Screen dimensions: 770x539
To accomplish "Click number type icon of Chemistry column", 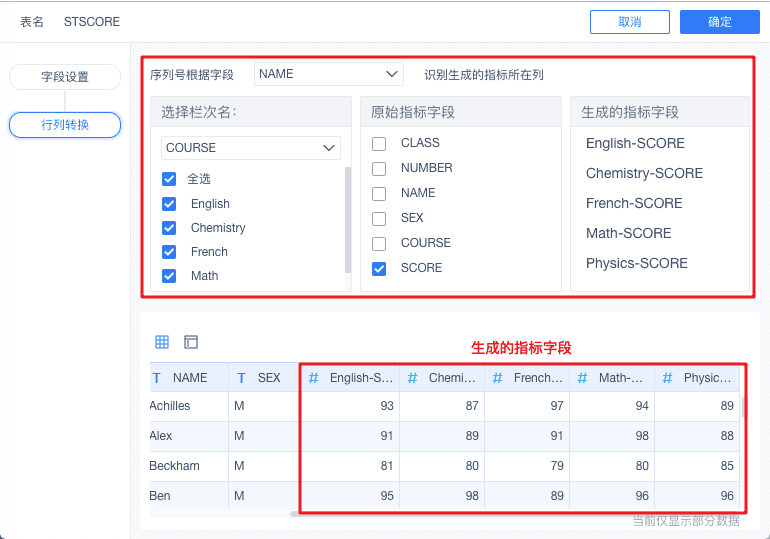I will [x=412, y=378].
